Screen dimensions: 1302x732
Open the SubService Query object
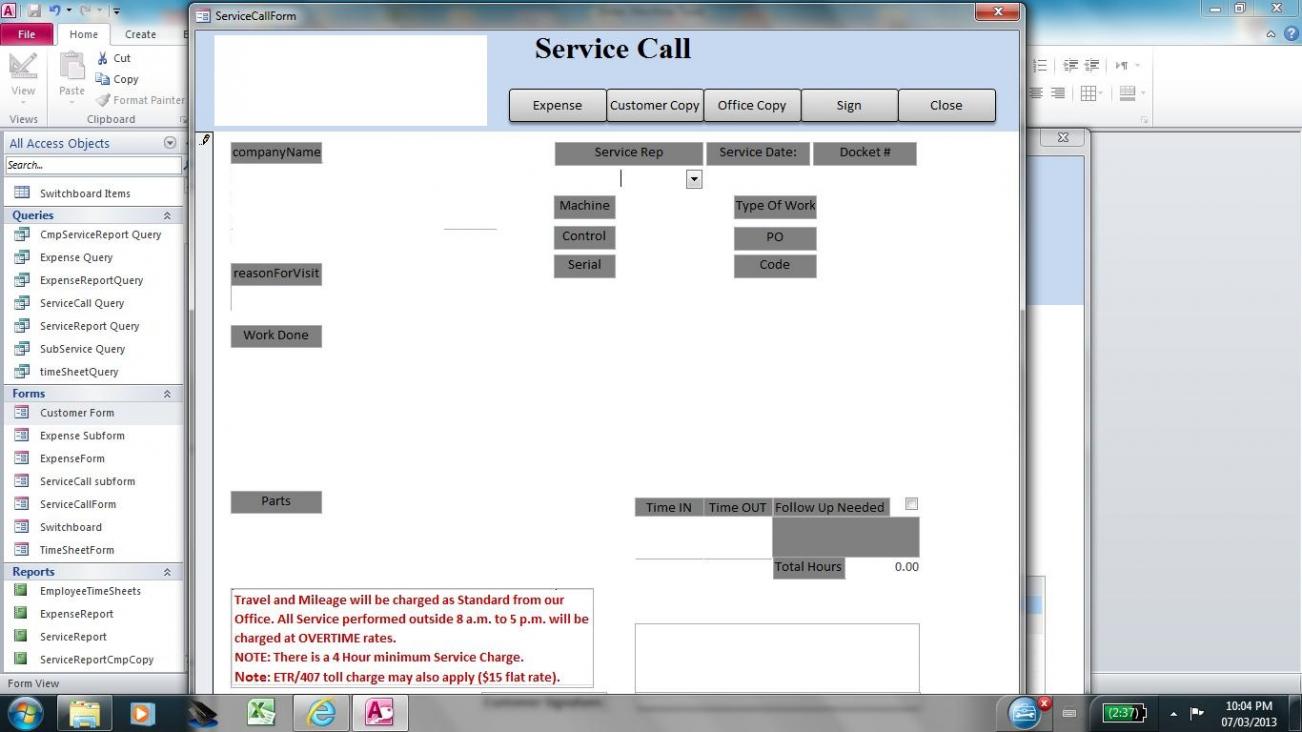pos(82,349)
